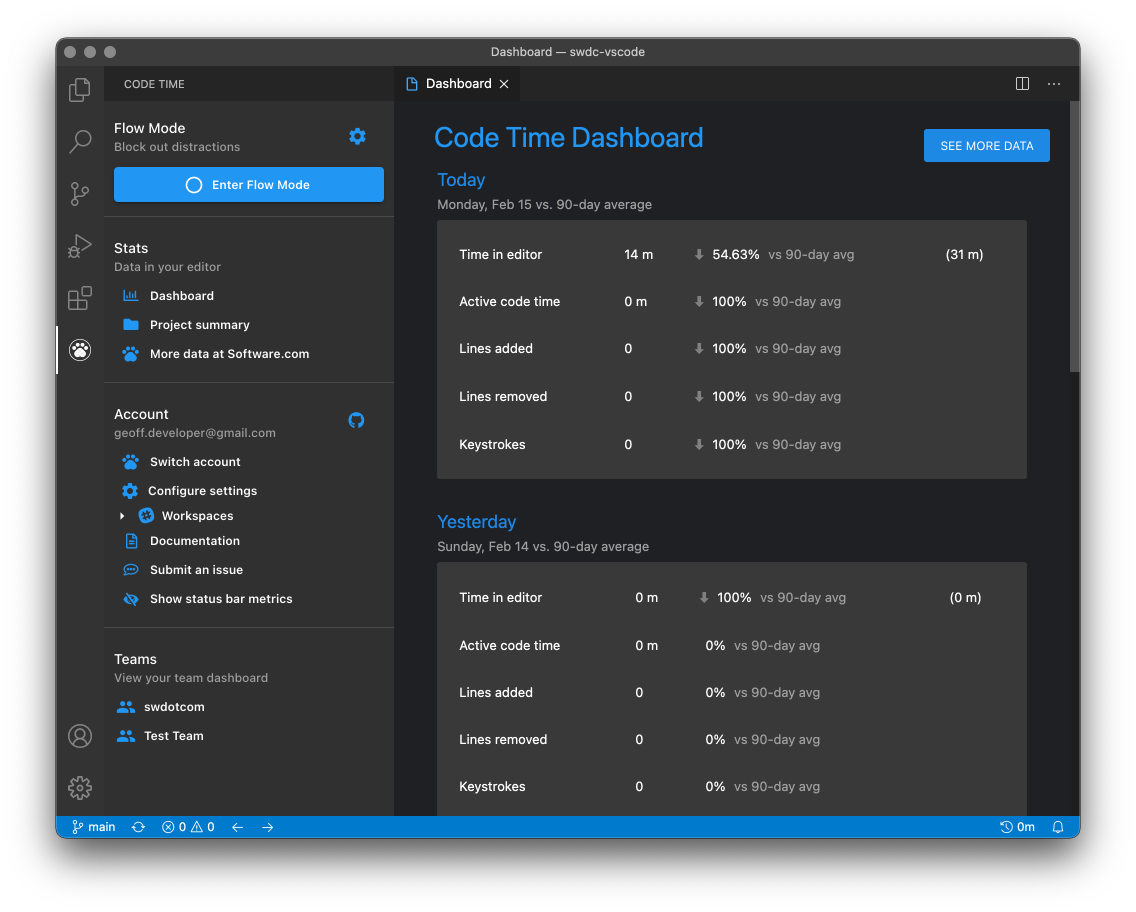Open the Search view
Screen dimensions: 1136x912
click(79, 141)
